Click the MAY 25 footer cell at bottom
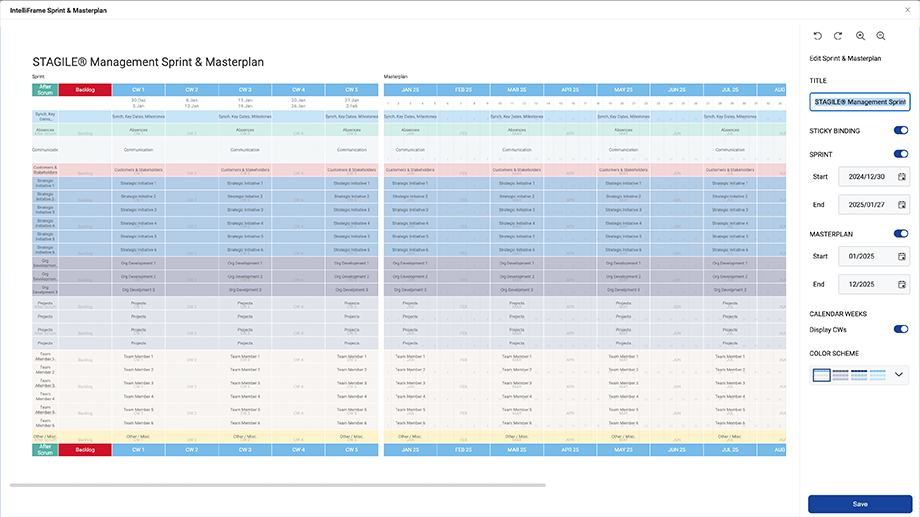Image resolution: width=920 pixels, height=517 pixels. click(x=623, y=450)
